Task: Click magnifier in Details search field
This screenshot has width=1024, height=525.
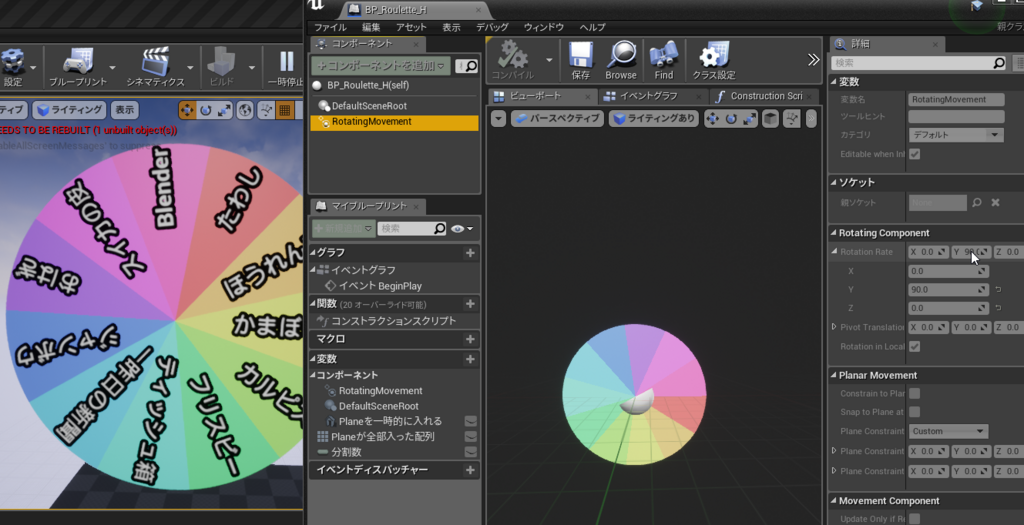Action: 999,63
